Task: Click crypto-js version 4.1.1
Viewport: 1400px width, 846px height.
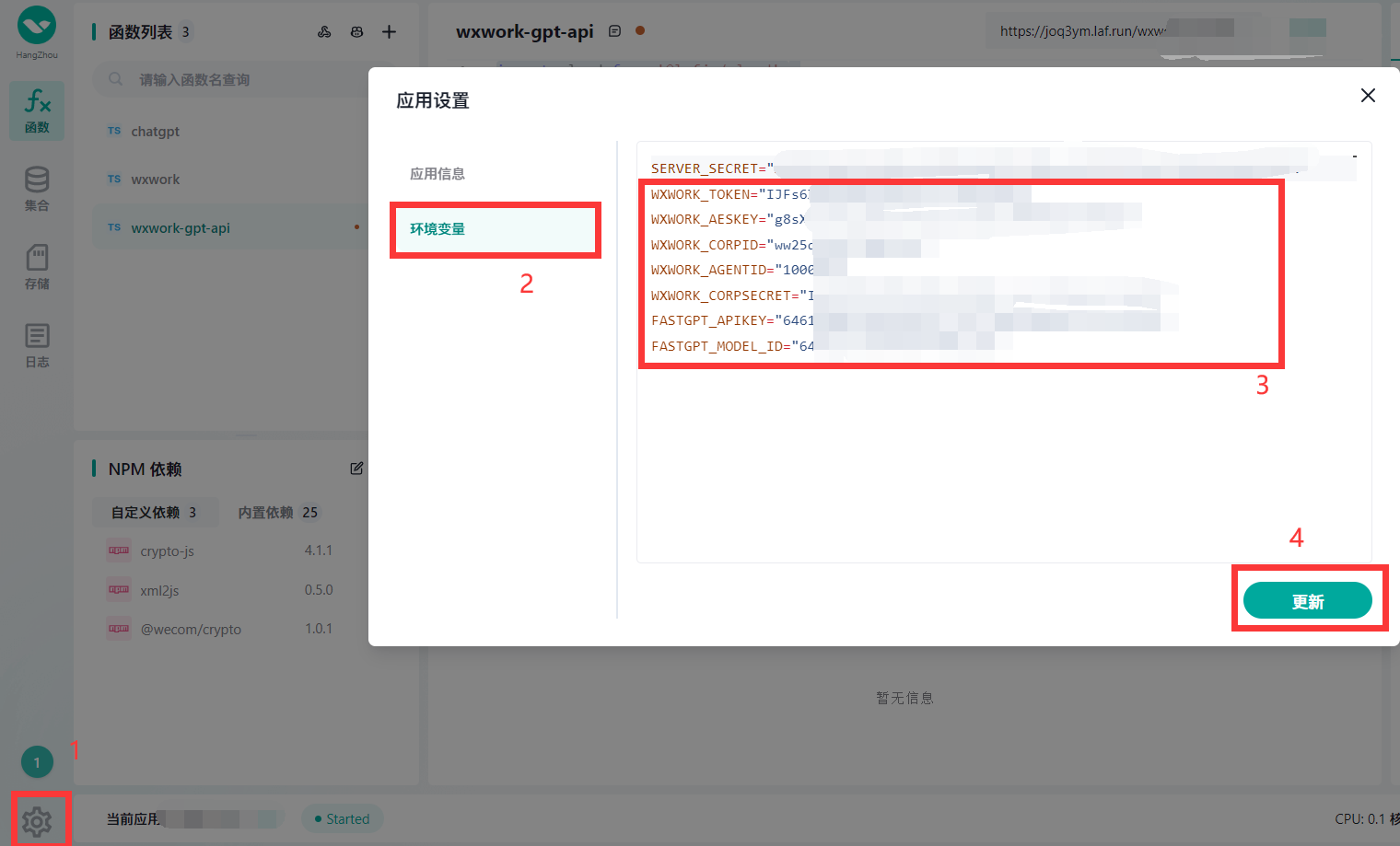Action: pyautogui.click(x=319, y=550)
